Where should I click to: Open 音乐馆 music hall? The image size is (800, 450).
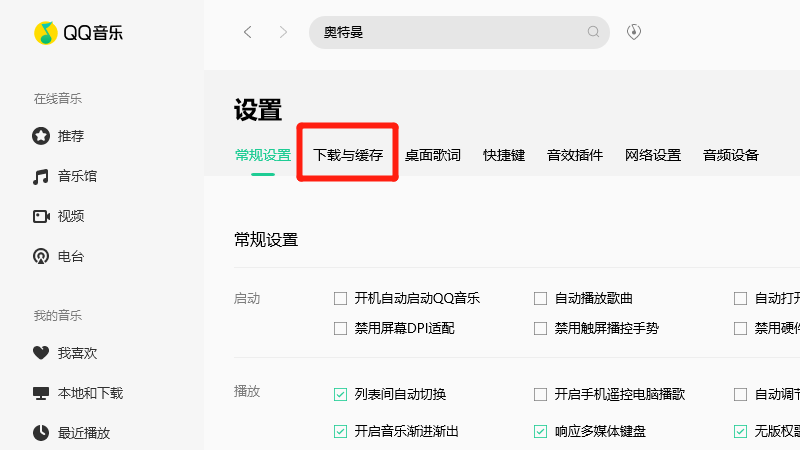76,176
